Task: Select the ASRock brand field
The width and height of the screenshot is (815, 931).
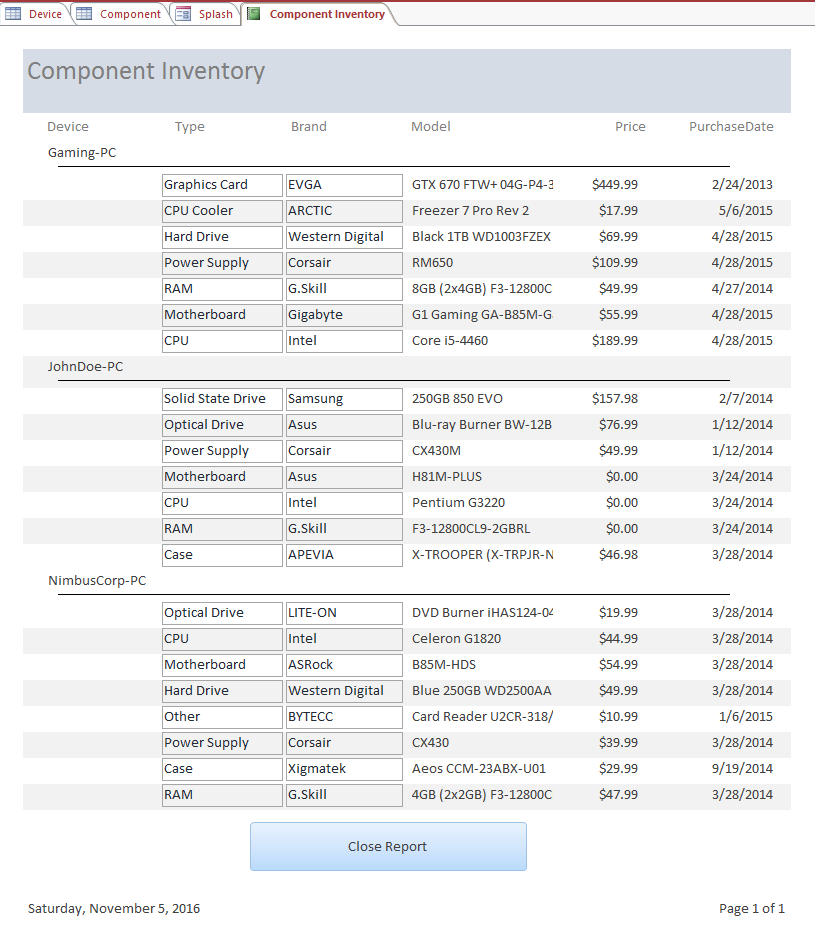Action: [344, 665]
